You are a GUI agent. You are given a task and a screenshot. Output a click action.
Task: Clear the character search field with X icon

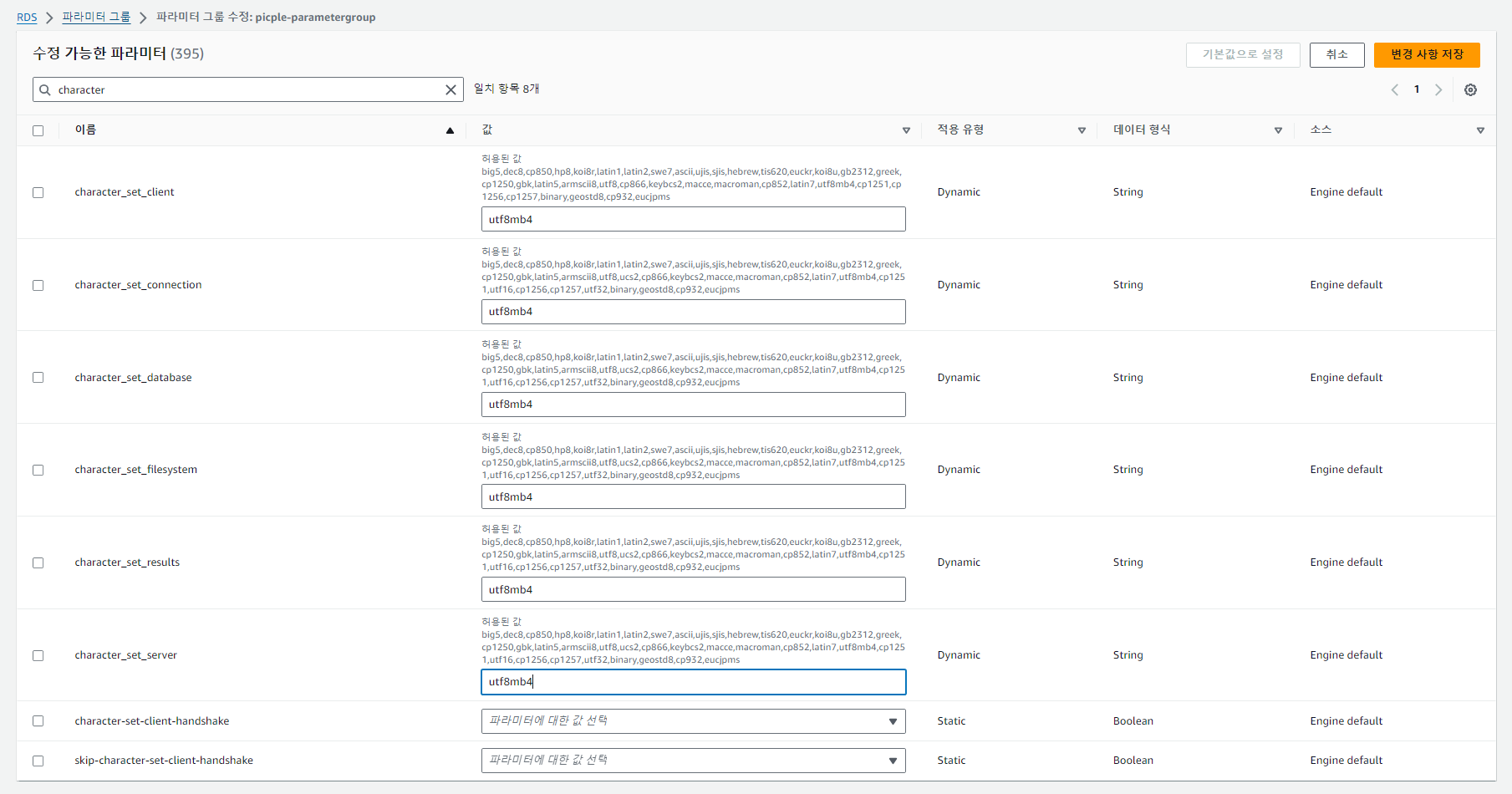[451, 90]
